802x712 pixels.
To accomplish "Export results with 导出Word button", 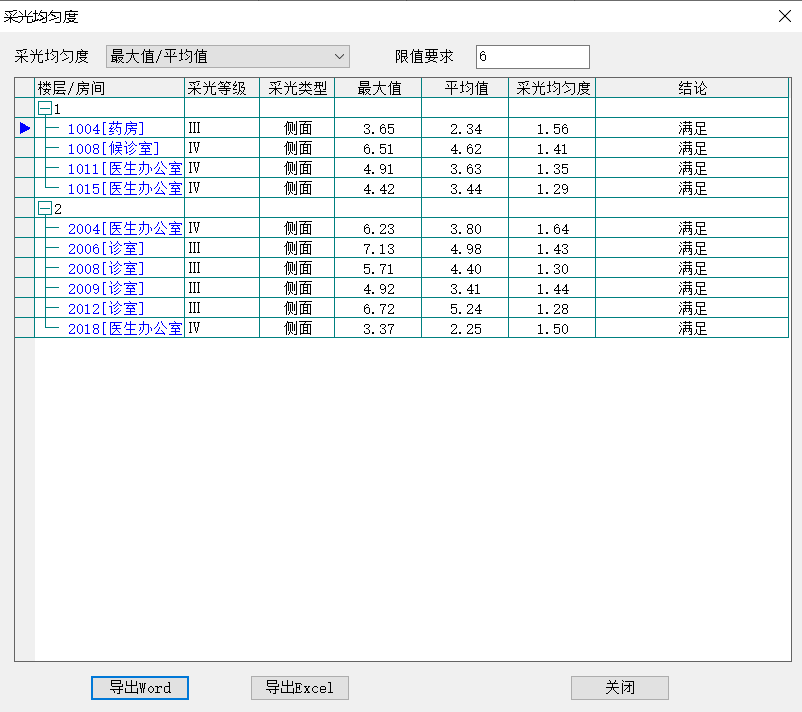I will point(140,688).
